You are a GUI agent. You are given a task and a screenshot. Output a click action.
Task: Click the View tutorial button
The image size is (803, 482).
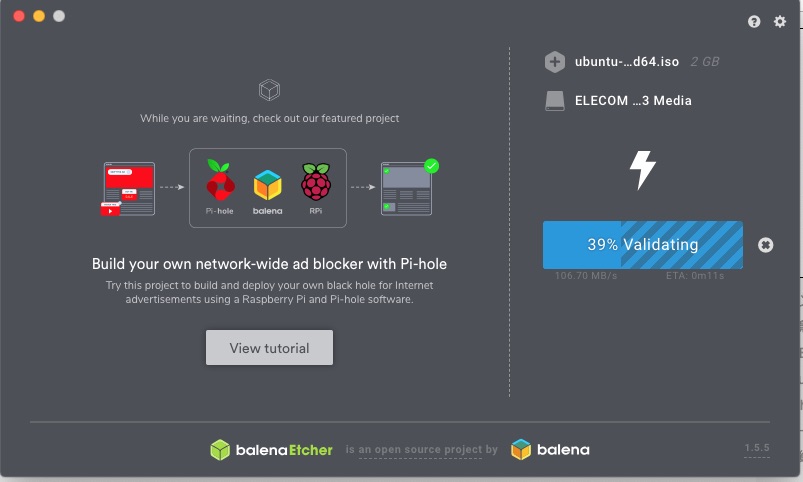[x=269, y=348]
